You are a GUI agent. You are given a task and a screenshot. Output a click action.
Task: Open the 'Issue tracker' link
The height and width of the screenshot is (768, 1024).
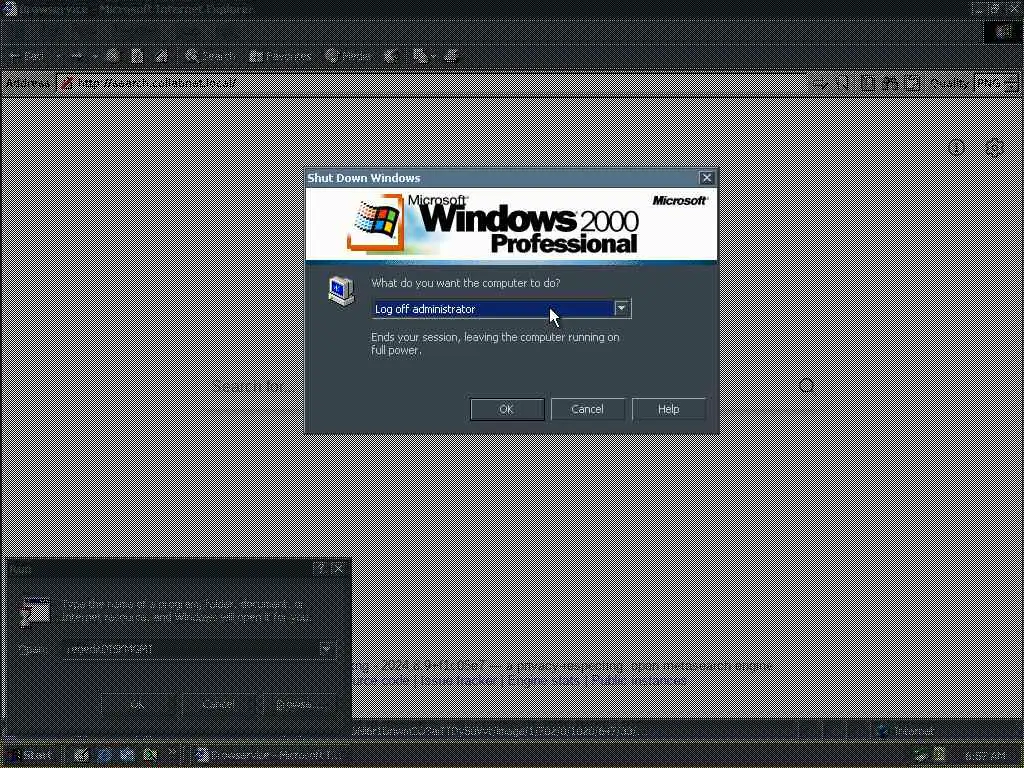click(x=458, y=680)
